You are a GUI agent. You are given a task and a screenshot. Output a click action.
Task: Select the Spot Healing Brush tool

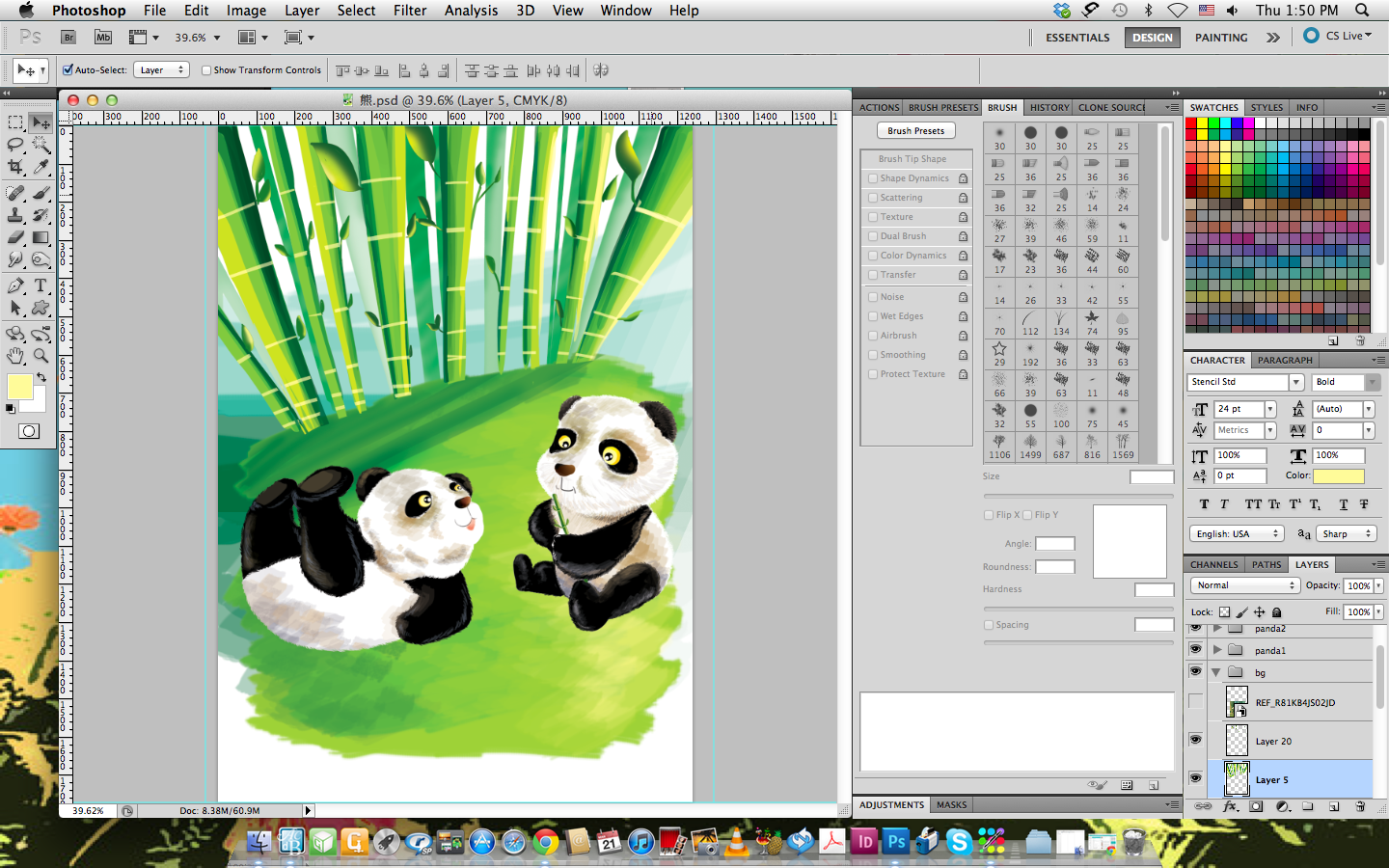coord(15,194)
